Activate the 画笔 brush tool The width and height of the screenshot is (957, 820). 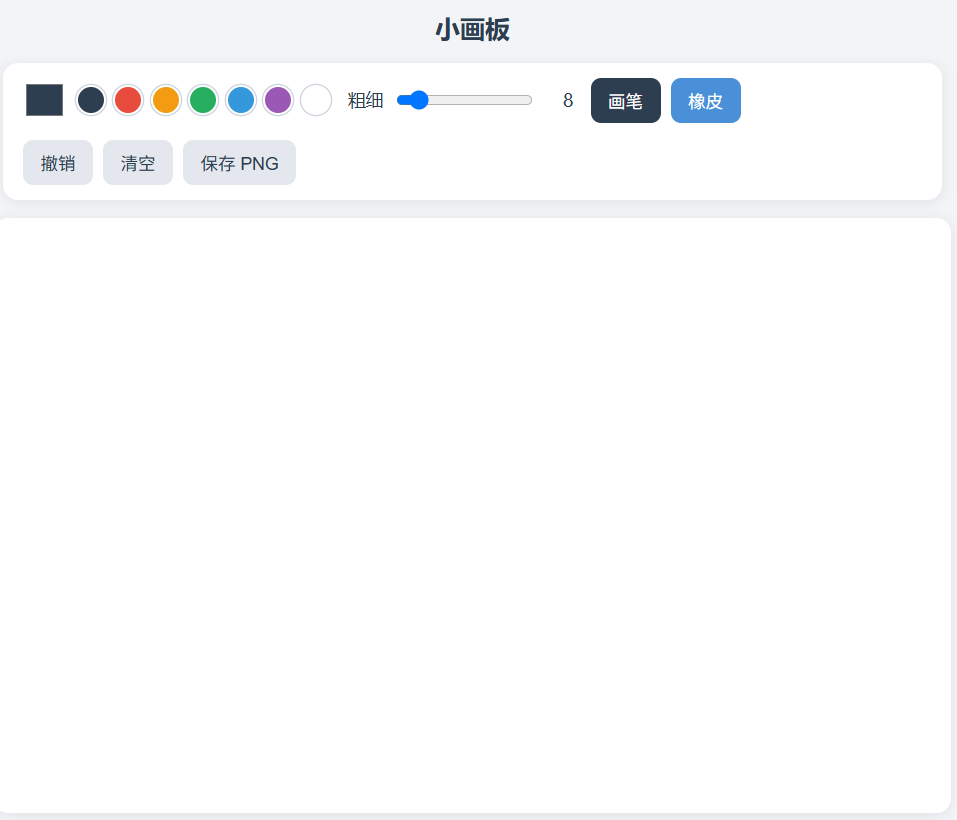(626, 101)
